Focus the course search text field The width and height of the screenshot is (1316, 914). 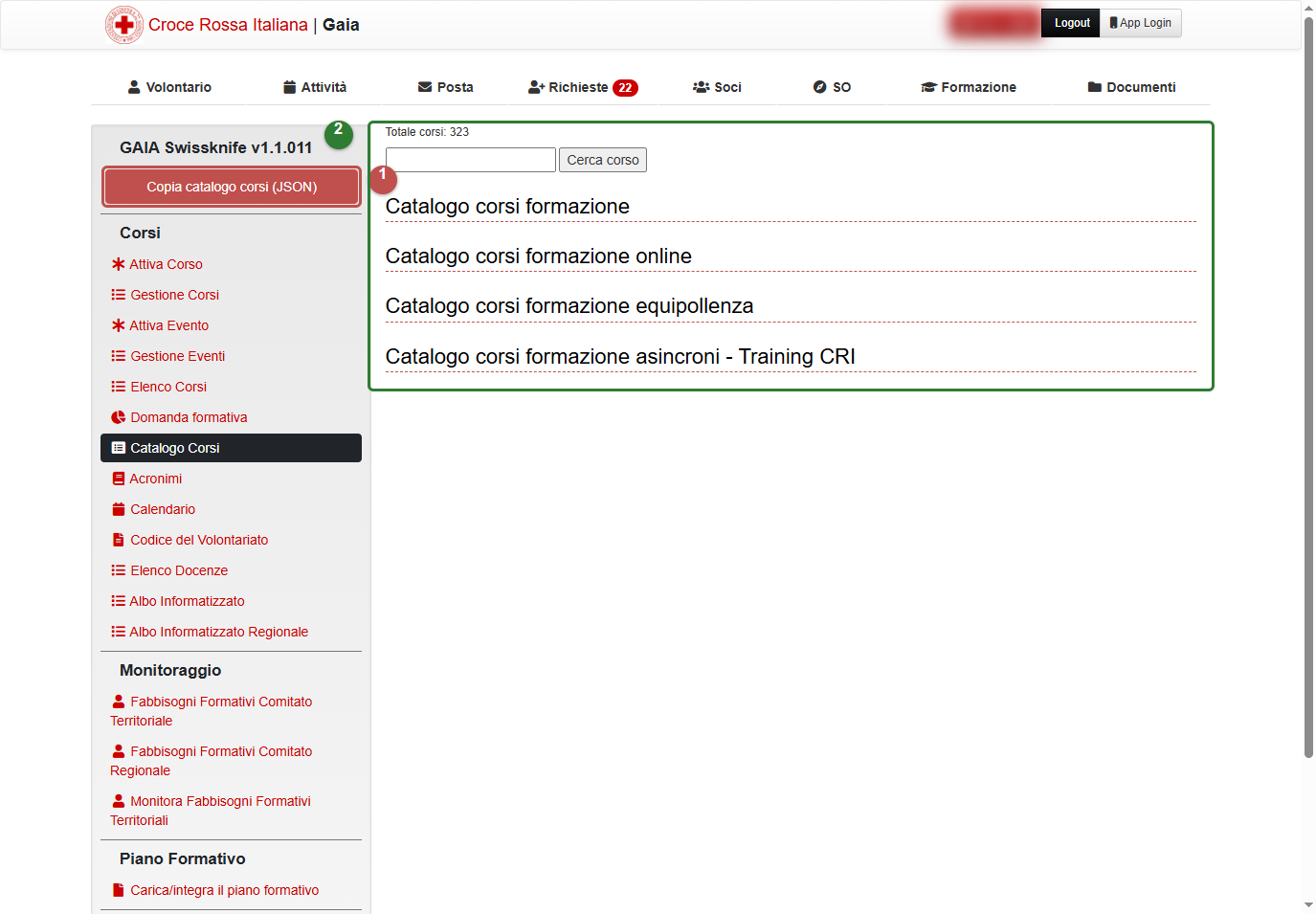click(471, 160)
